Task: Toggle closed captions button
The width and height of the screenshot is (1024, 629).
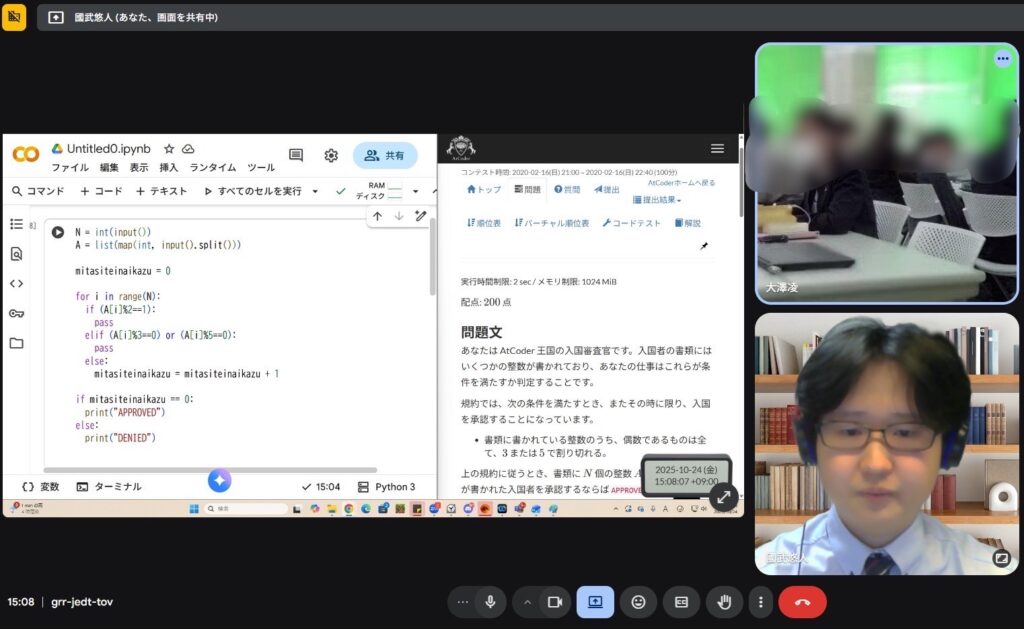Action: pyautogui.click(x=681, y=602)
